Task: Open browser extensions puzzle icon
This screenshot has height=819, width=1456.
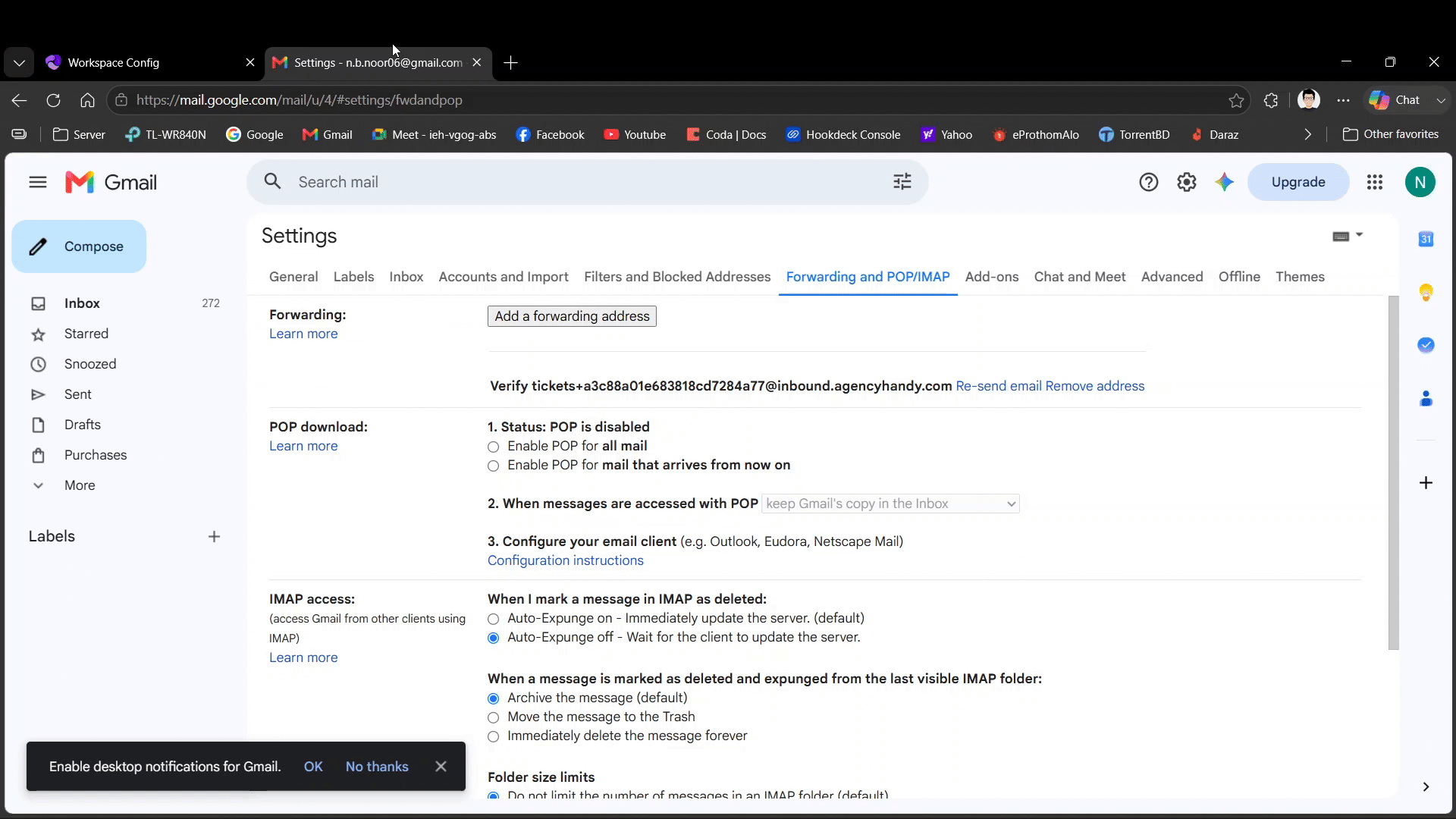Action: tap(1271, 100)
